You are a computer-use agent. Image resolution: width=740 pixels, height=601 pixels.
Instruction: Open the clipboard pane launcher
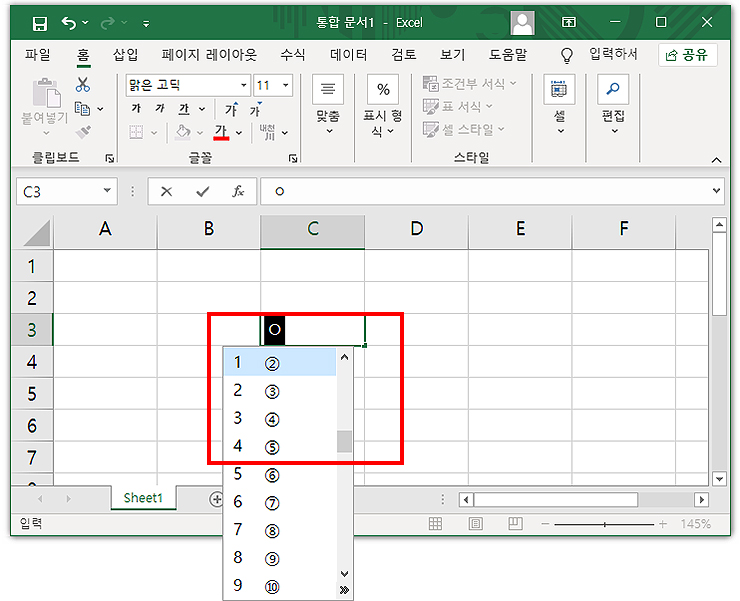tap(109, 159)
